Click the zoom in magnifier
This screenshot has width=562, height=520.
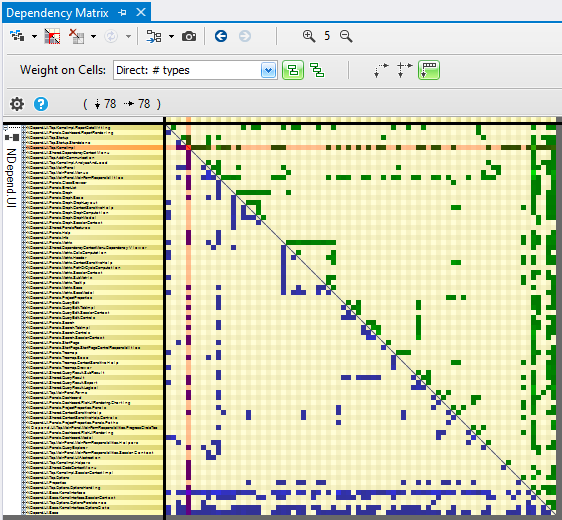309,36
